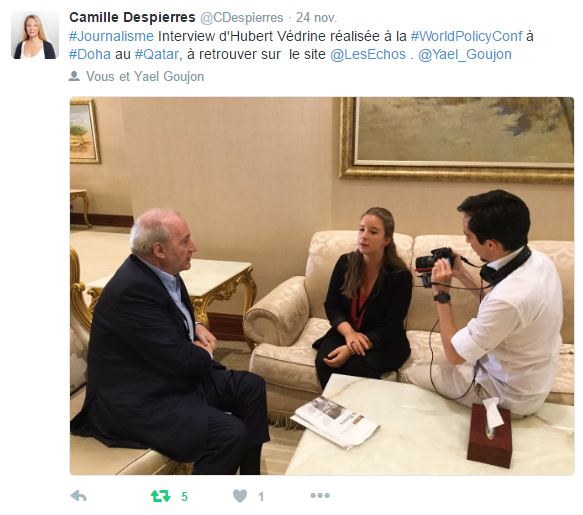The height and width of the screenshot is (515, 583).
Task: Follow the #Journalisme hashtag
Action: click(x=111, y=36)
